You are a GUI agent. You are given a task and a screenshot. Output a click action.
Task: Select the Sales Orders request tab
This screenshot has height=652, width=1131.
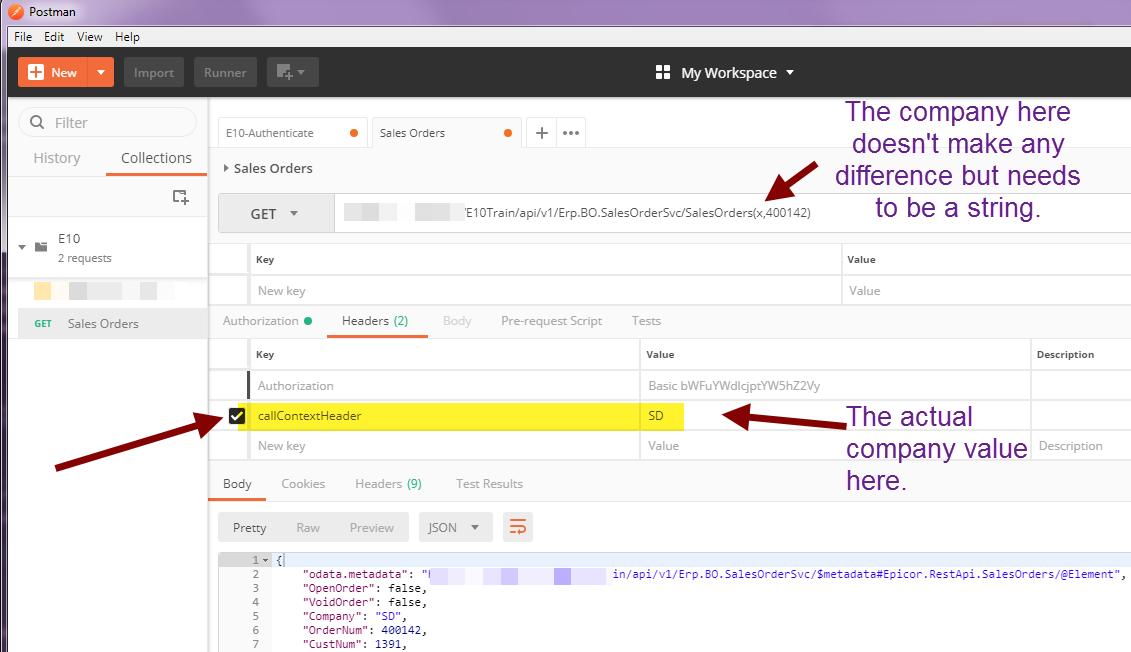(447, 133)
